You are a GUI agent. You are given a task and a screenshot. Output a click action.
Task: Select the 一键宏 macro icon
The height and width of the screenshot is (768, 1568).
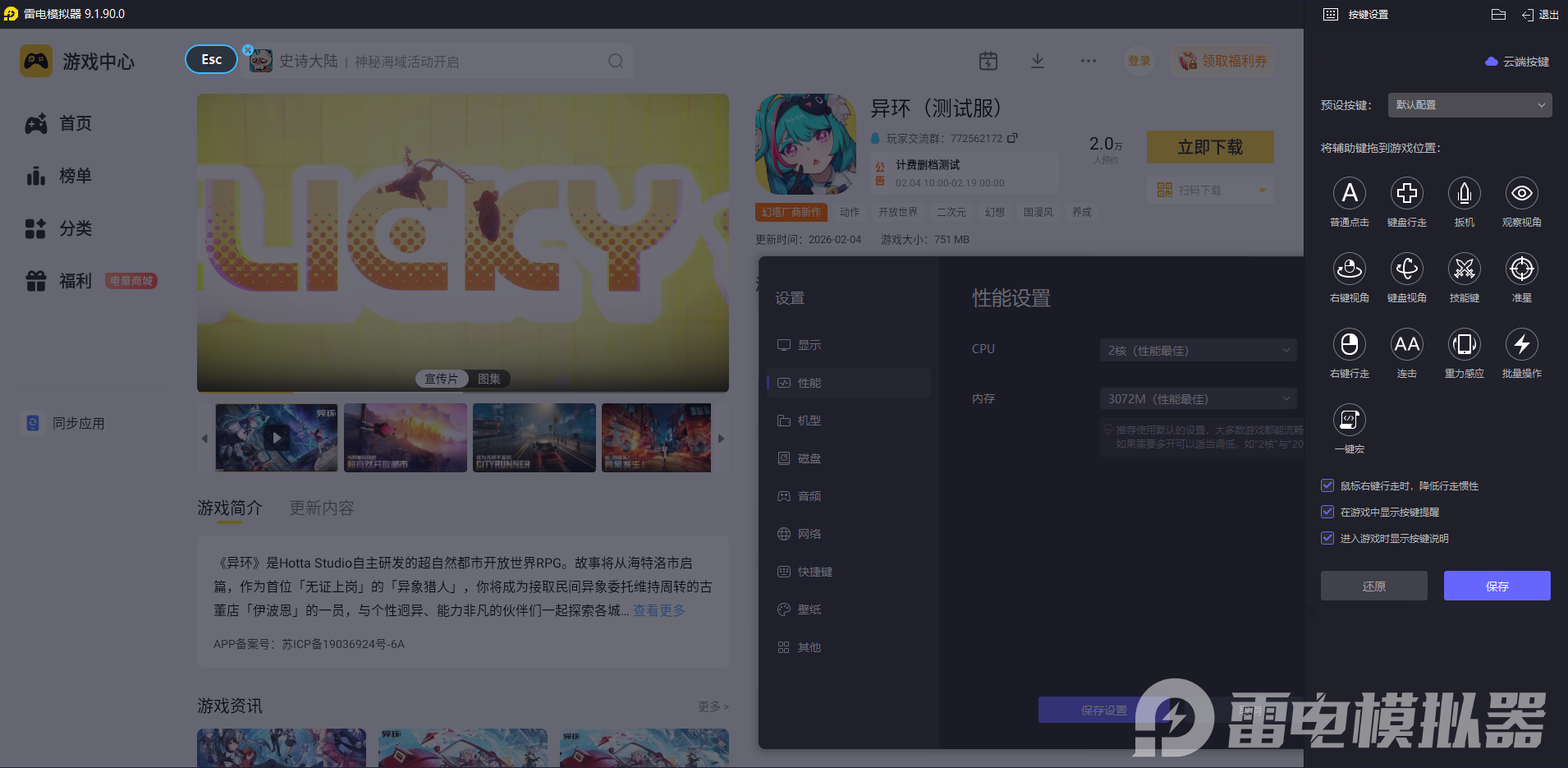coord(1350,420)
